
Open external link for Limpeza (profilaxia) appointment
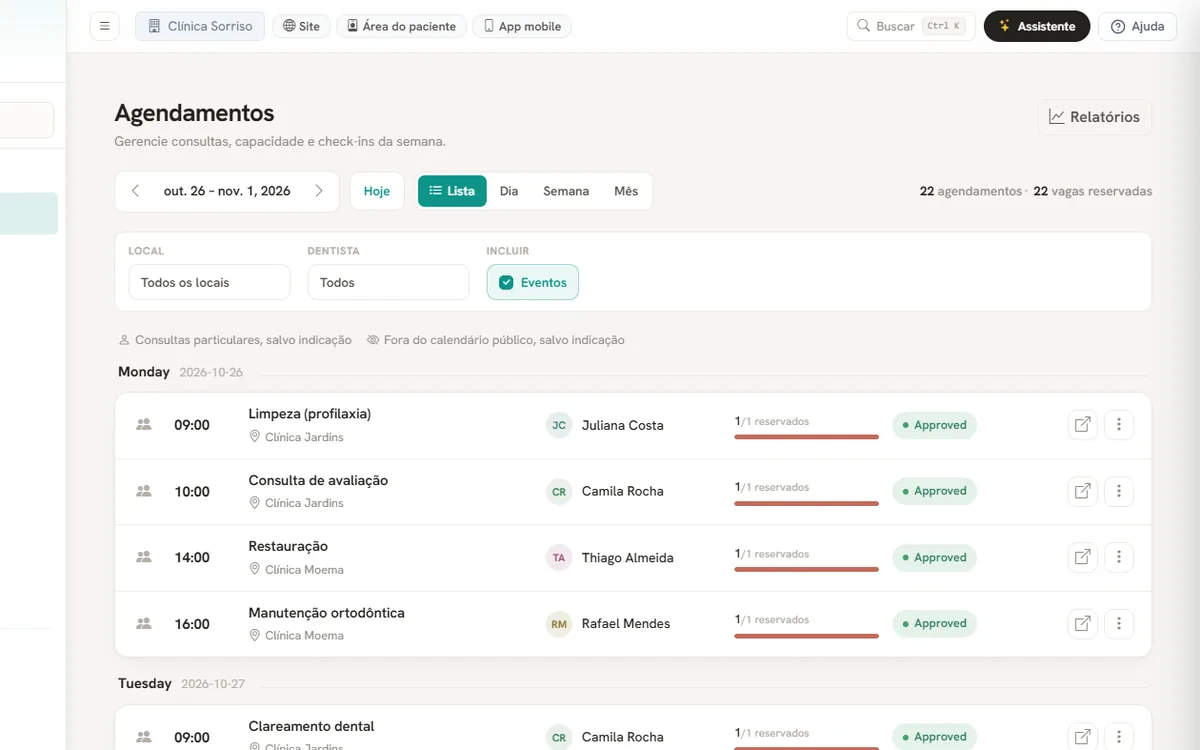(1083, 425)
